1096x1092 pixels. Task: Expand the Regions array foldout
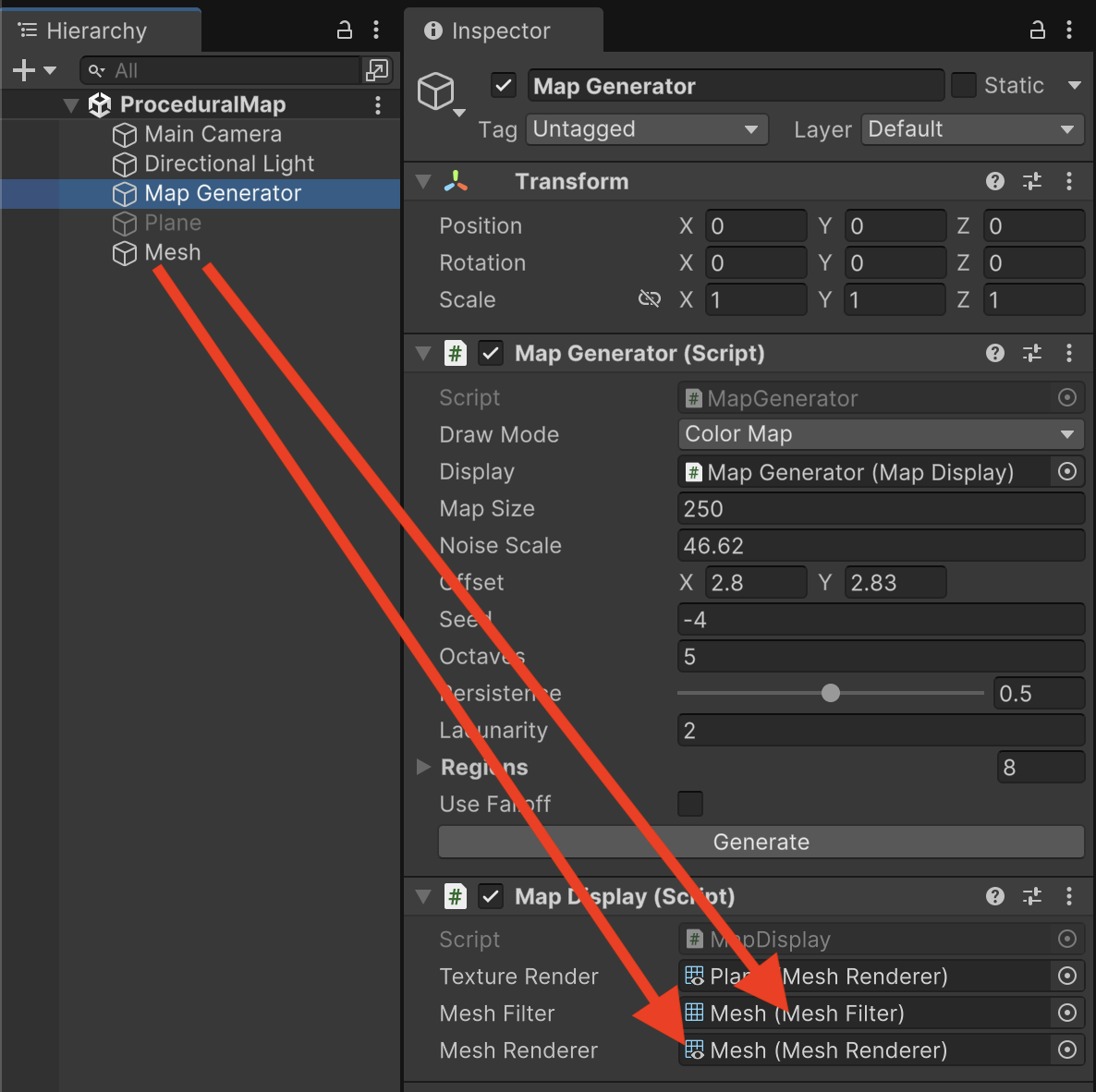click(x=424, y=767)
